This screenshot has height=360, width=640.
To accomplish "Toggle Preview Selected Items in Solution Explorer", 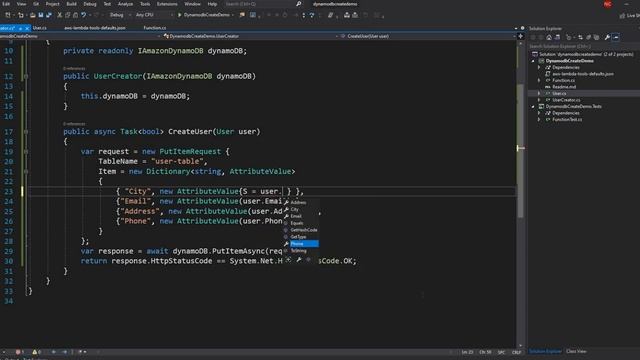I will (616, 38).
